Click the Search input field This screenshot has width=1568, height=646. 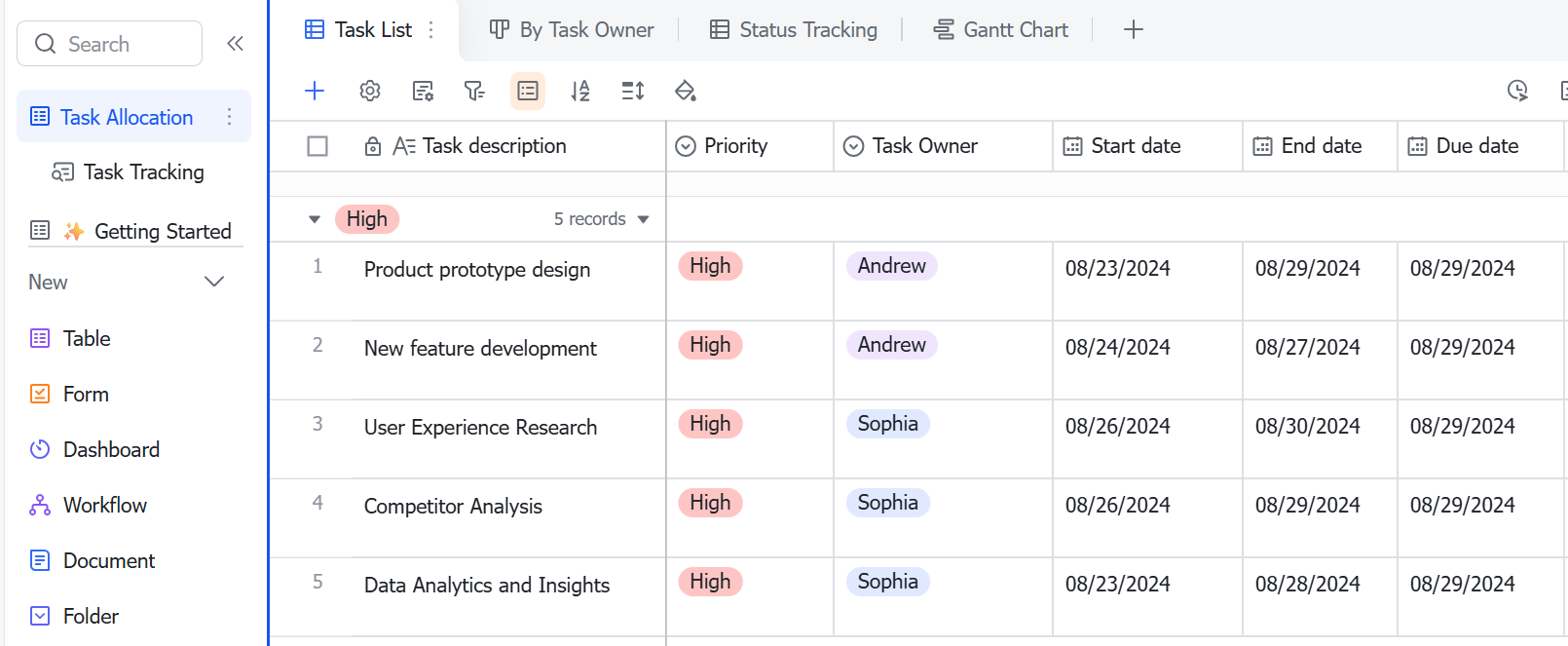110,44
